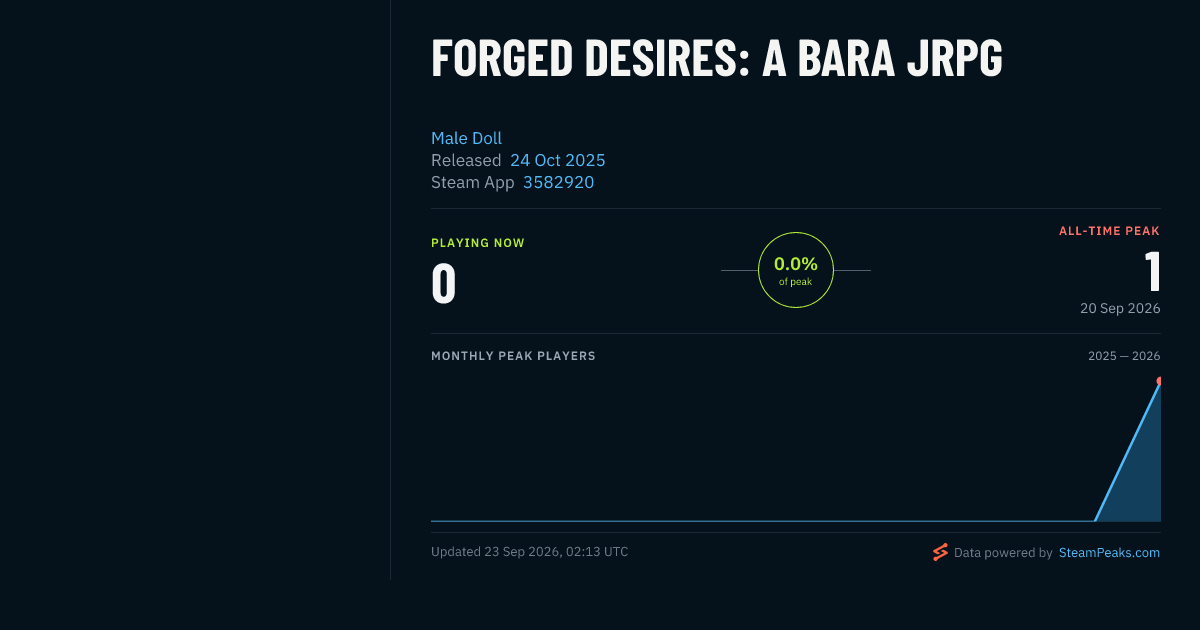Click the Forged Desires game title

pos(716,59)
